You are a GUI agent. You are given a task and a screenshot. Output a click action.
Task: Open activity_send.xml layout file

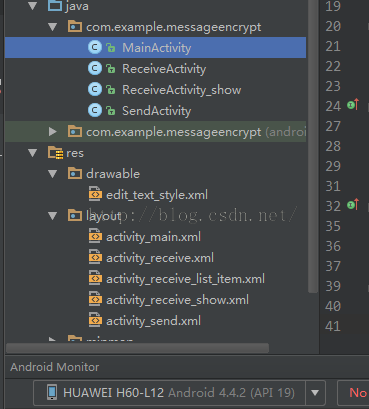(x=153, y=321)
